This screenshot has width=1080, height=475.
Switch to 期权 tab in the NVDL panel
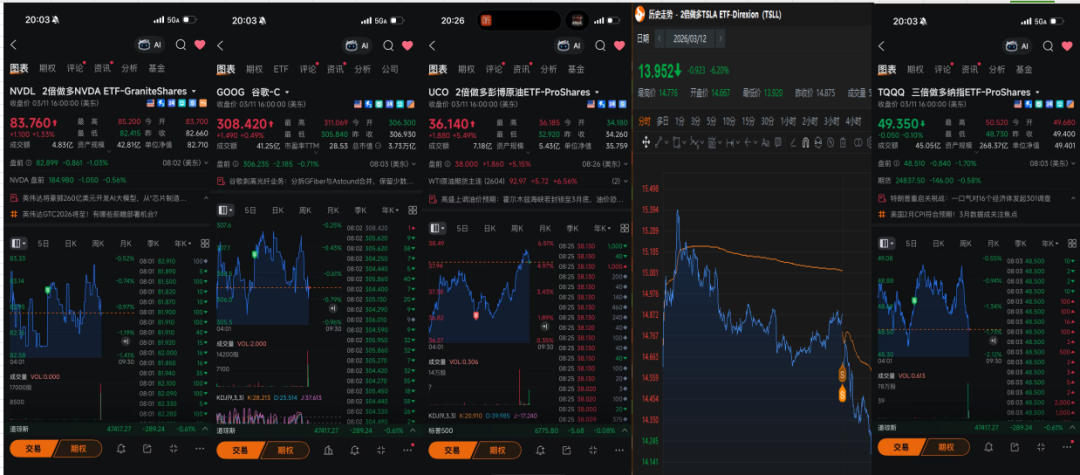48,68
